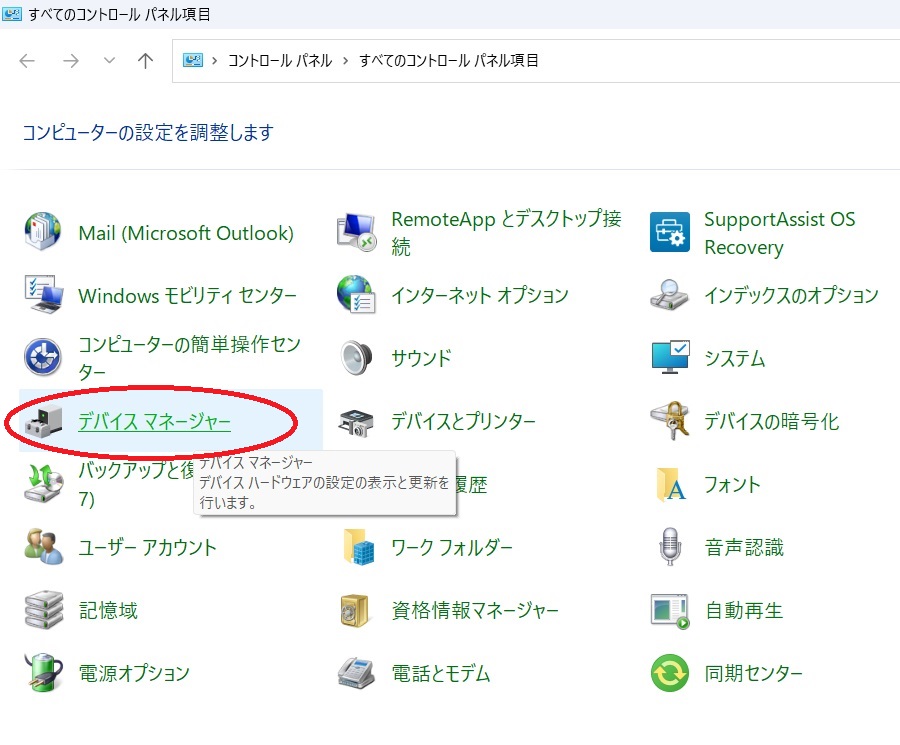900x745 pixels.
Task: Go up one level with up arrow
Action: (145, 60)
